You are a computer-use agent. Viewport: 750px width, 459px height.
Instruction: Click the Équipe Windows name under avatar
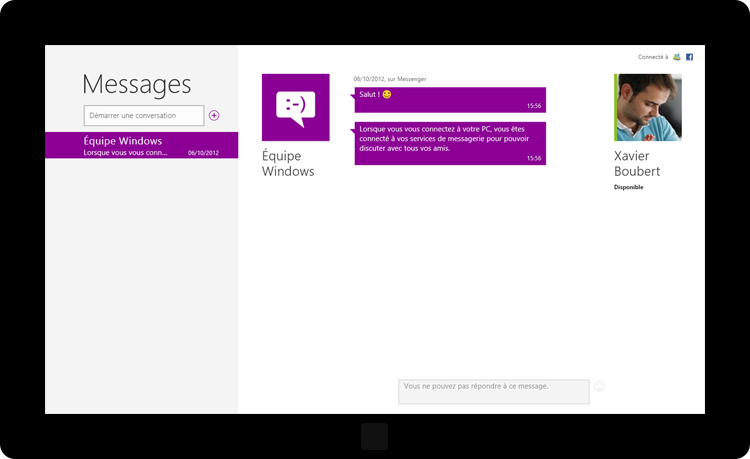click(288, 164)
